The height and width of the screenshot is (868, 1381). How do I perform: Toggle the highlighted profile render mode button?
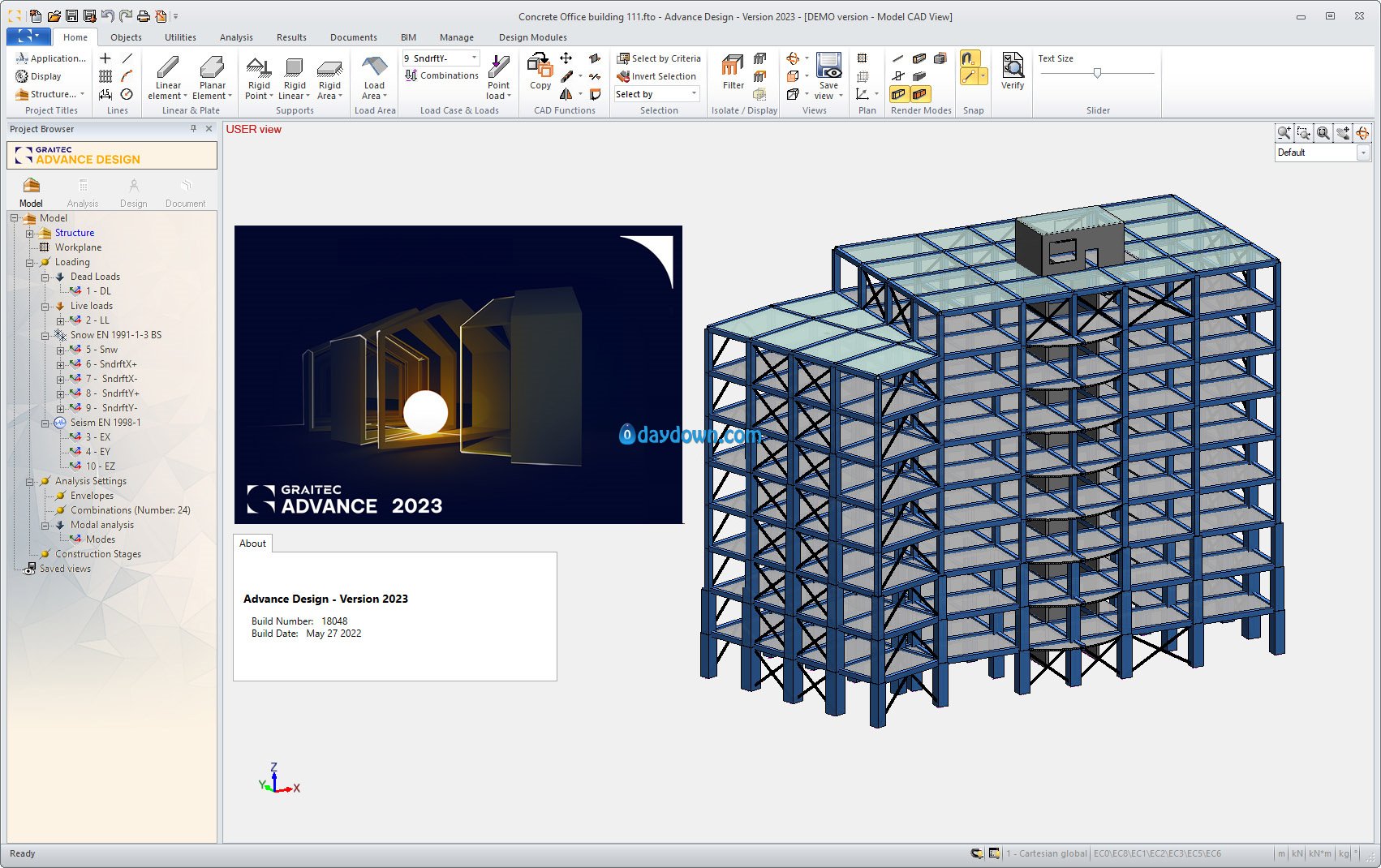click(x=898, y=94)
